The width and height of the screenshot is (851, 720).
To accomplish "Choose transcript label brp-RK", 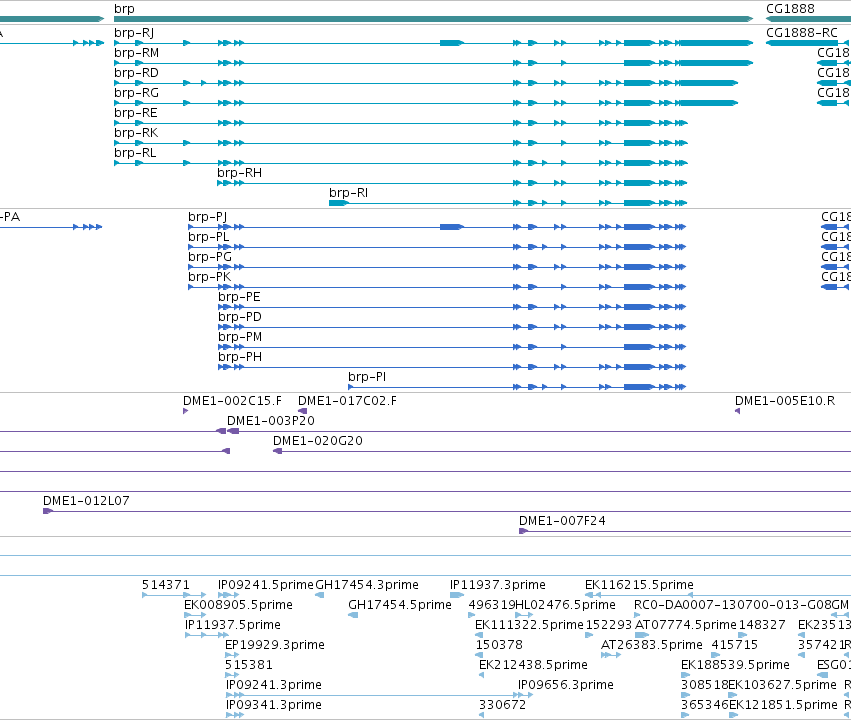I will (136, 133).
